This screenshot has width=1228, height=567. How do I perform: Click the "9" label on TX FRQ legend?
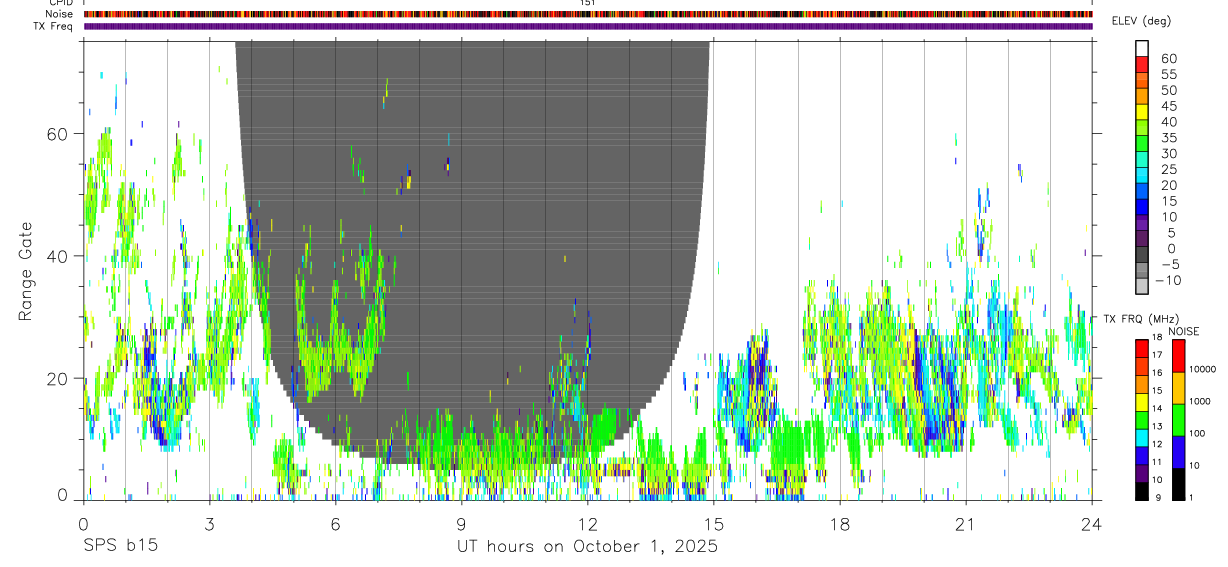tap(1157, 497)
